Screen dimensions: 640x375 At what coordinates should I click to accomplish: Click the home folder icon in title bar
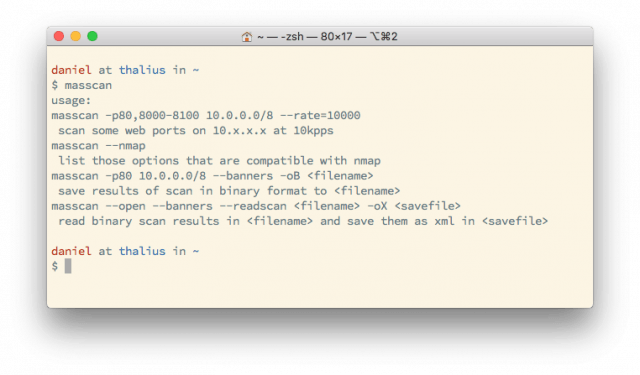pyautogui.click(x=247, y=37)
